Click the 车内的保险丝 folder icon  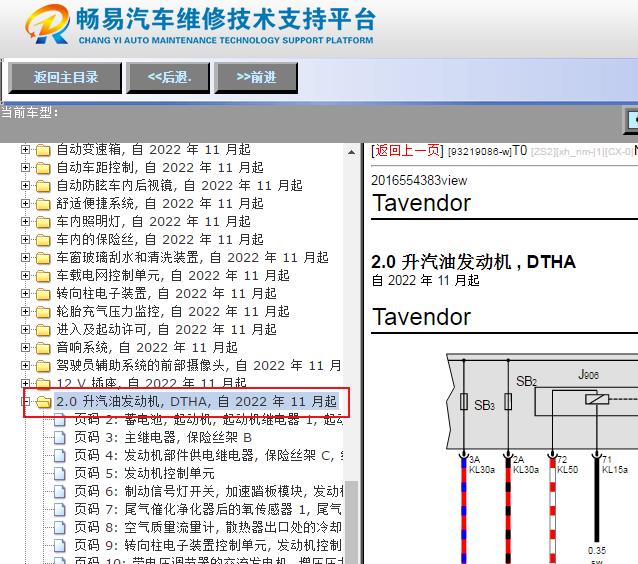pyautogui.click(x=43, y=240)
